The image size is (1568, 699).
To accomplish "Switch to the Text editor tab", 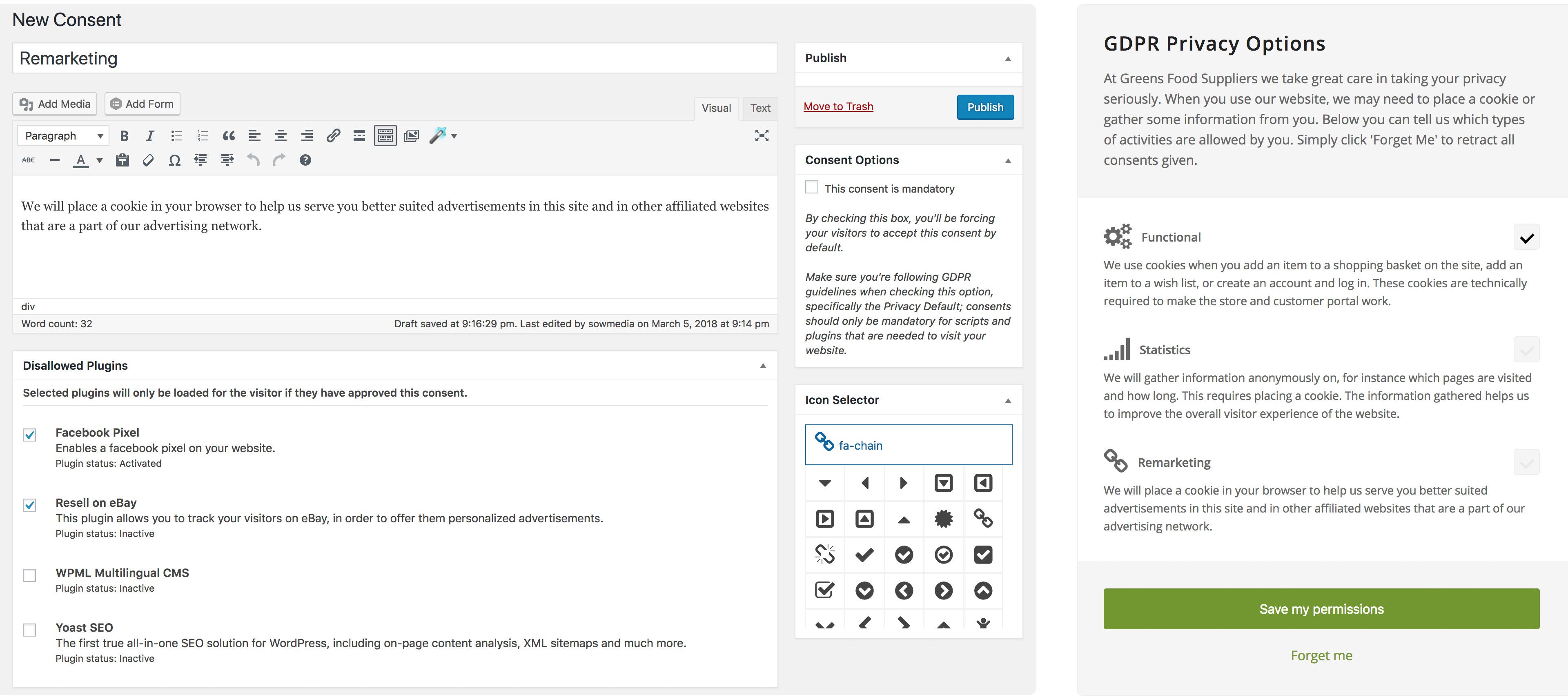I will click(x=759, y=108).
